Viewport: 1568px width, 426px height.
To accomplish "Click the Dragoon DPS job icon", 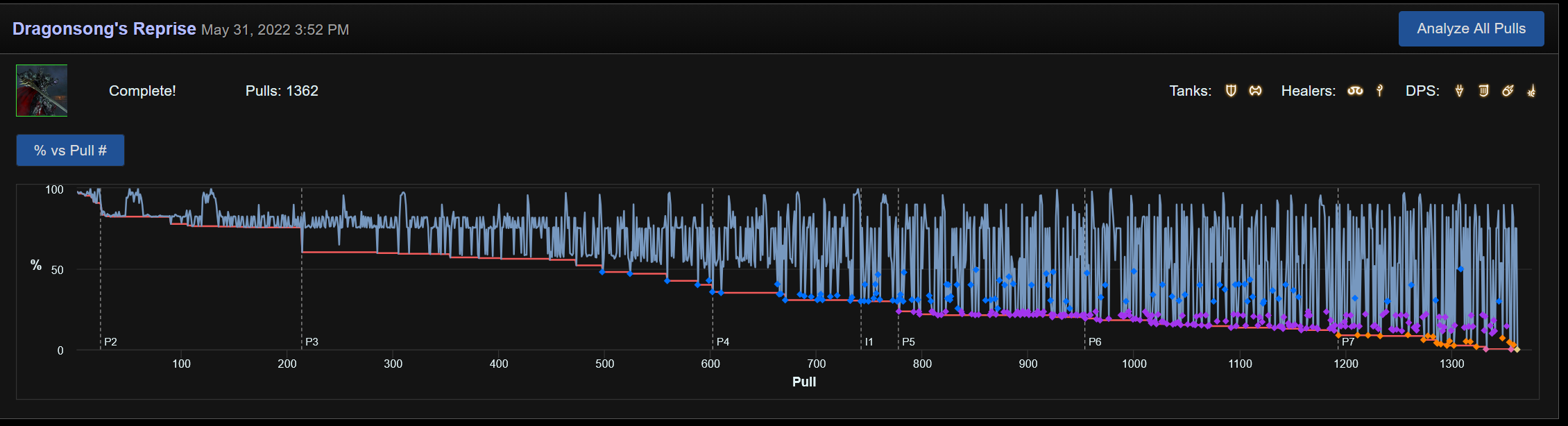I will pyautogui.click(x=1459, y=91).
